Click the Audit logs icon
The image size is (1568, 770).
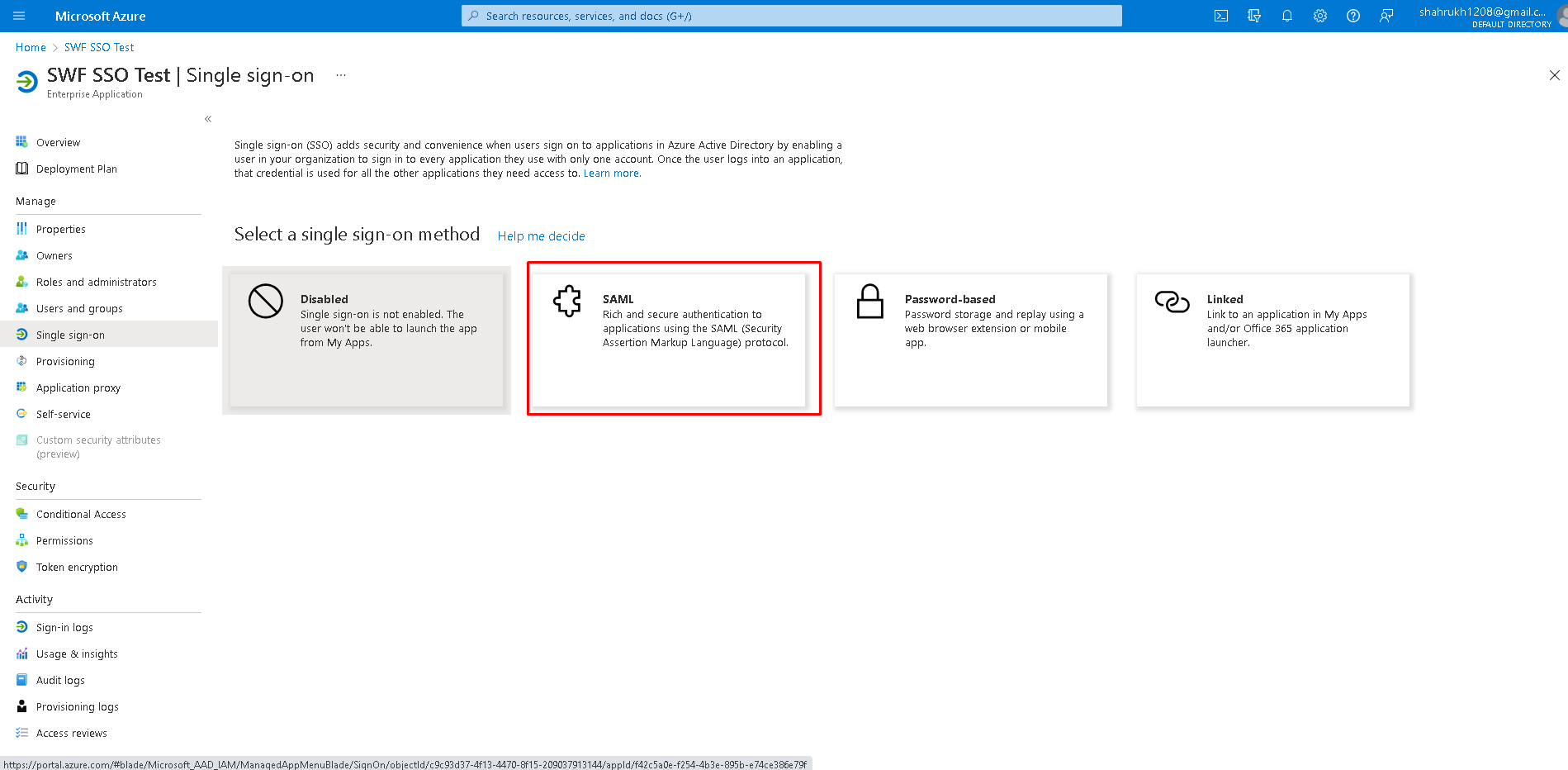click(x=22, y=680)
